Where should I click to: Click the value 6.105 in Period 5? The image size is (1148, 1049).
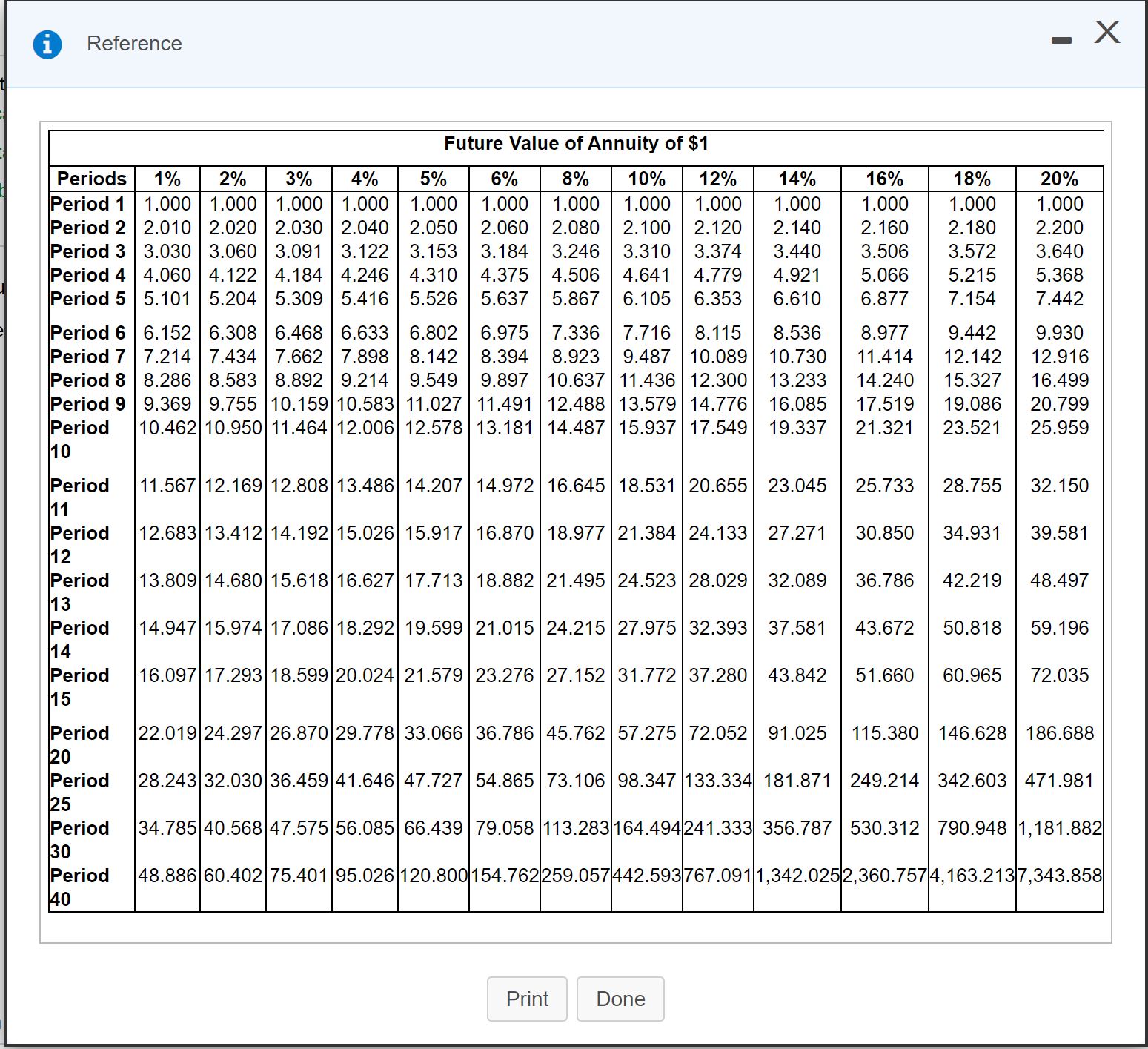click(x=647, y=299)
